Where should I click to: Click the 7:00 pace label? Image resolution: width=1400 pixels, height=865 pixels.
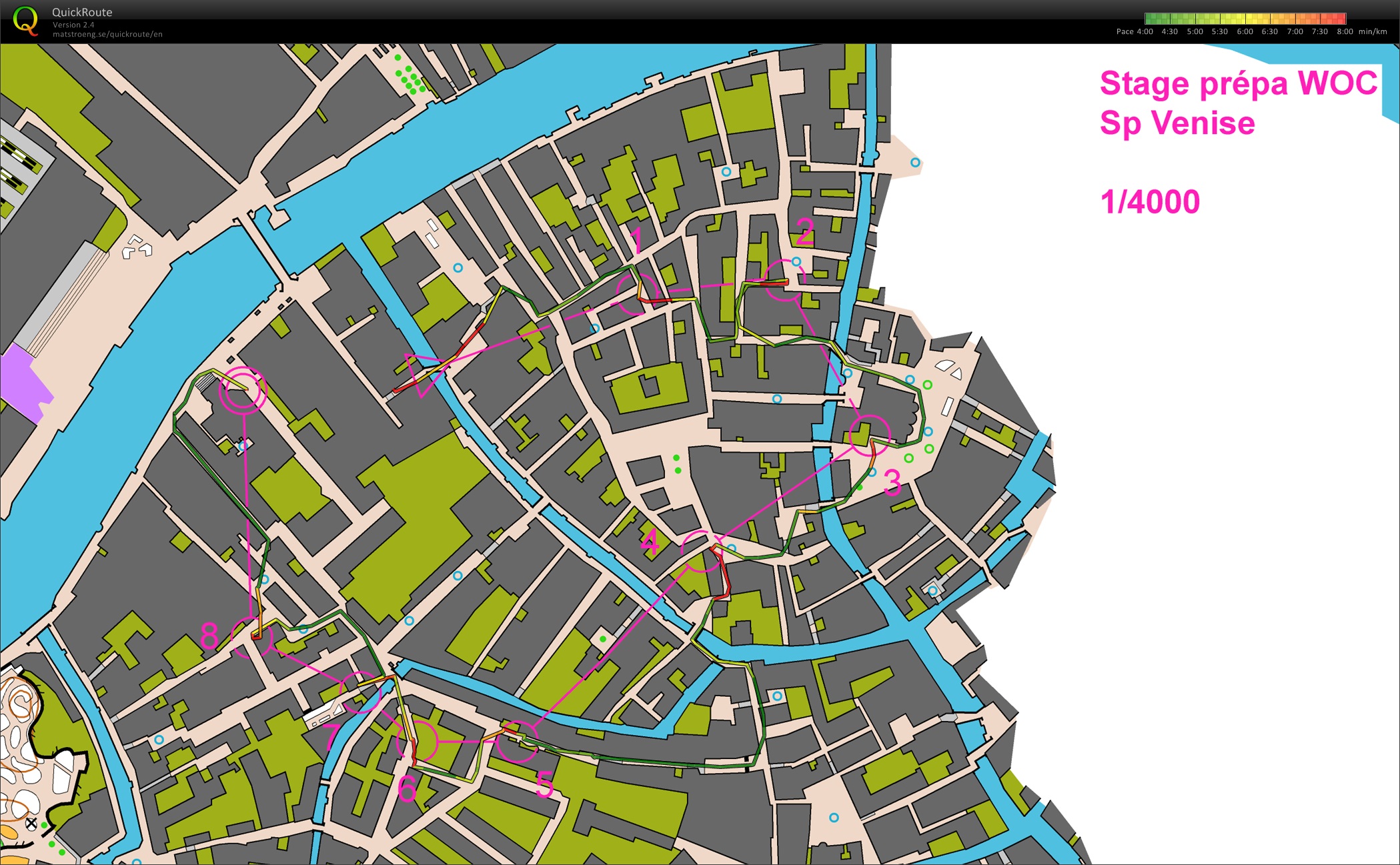[x=1295, y=31]
